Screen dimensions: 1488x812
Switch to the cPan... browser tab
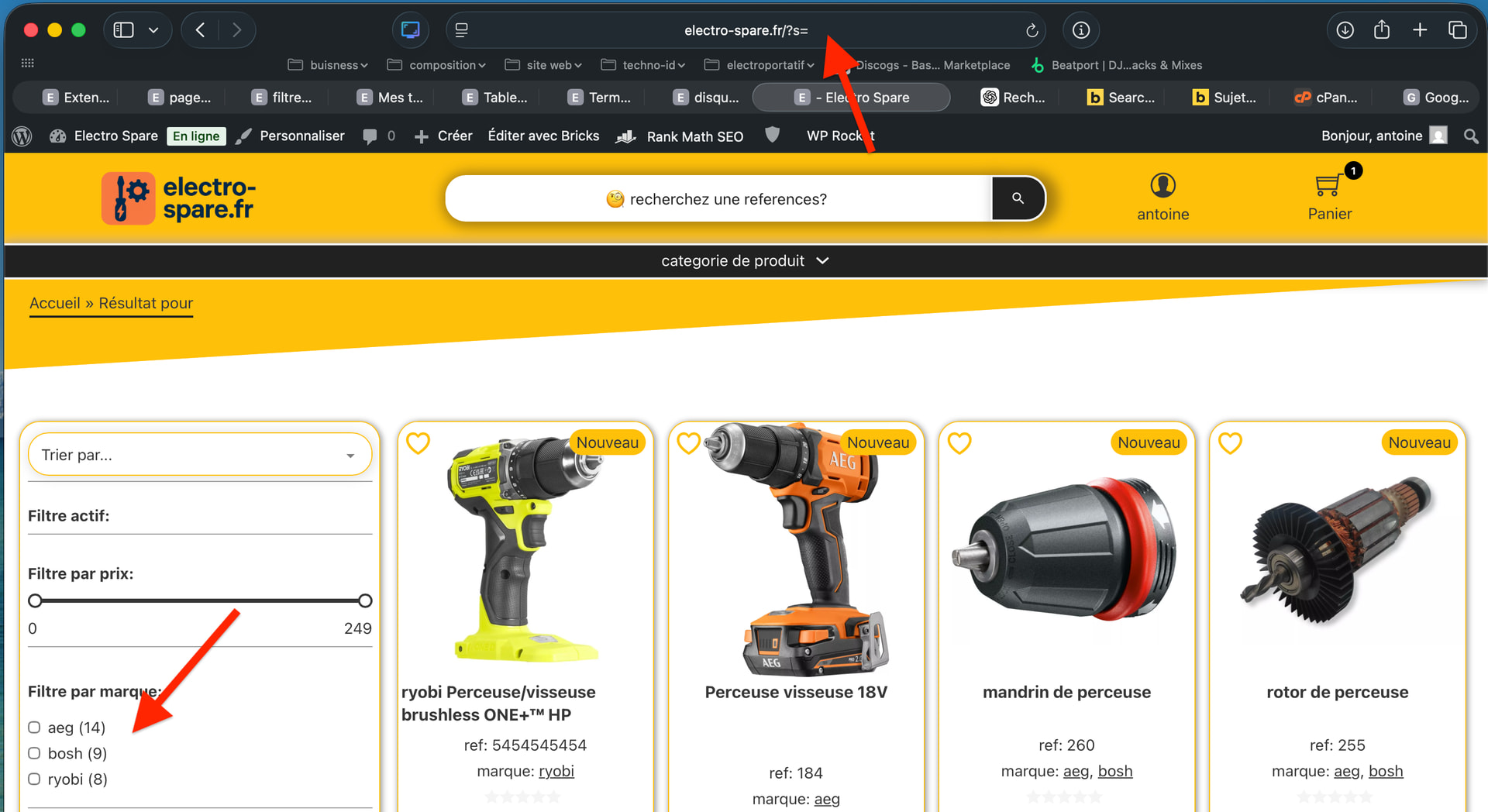pos(1327,98)
